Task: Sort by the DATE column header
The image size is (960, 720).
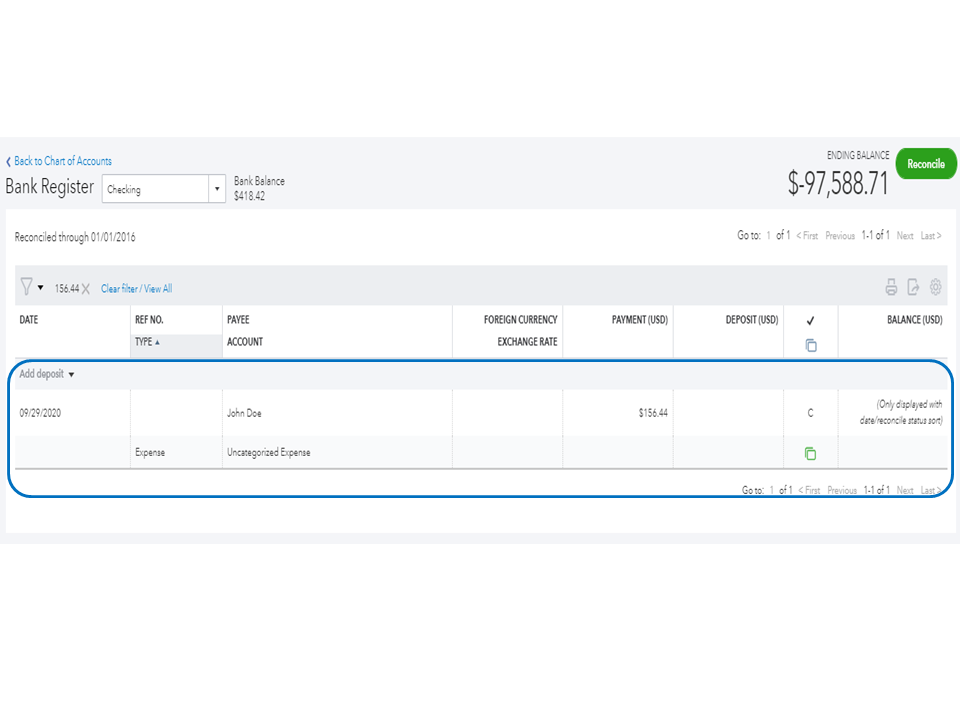Action: pyautogui.click(x=29, y=320)
